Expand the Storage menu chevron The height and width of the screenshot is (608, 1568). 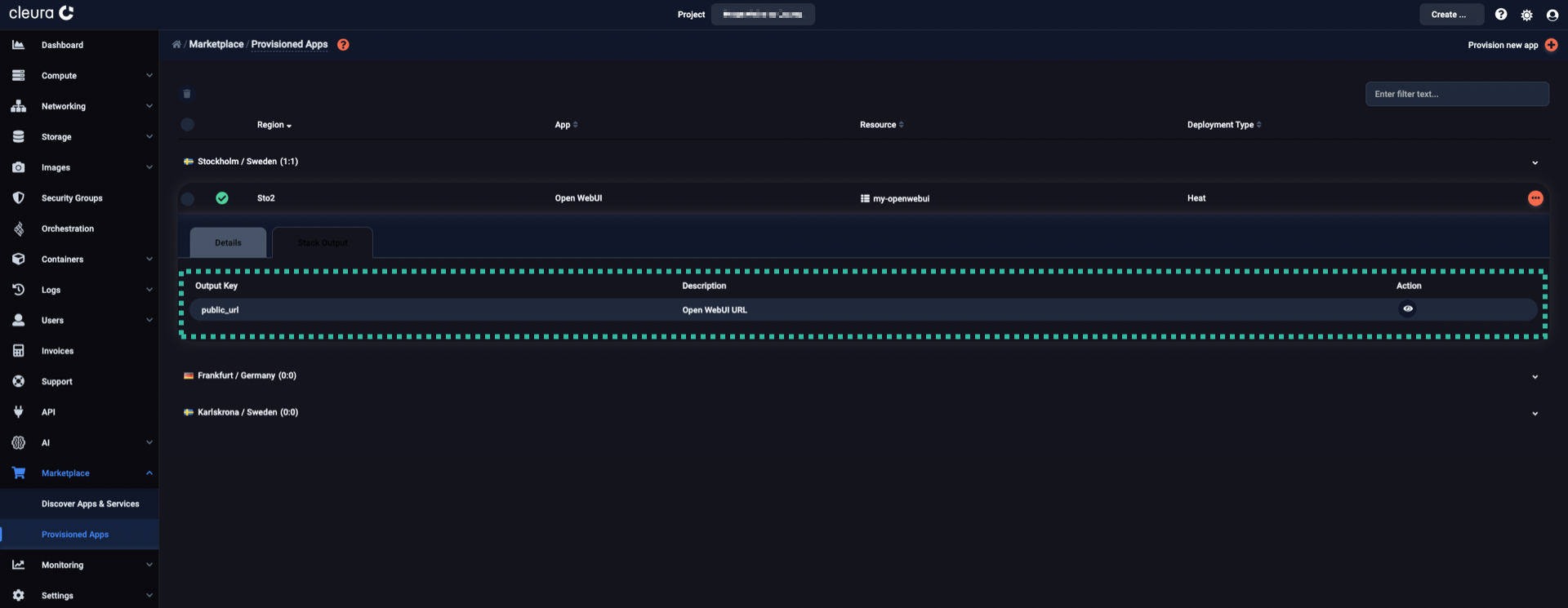coord(149,136)
